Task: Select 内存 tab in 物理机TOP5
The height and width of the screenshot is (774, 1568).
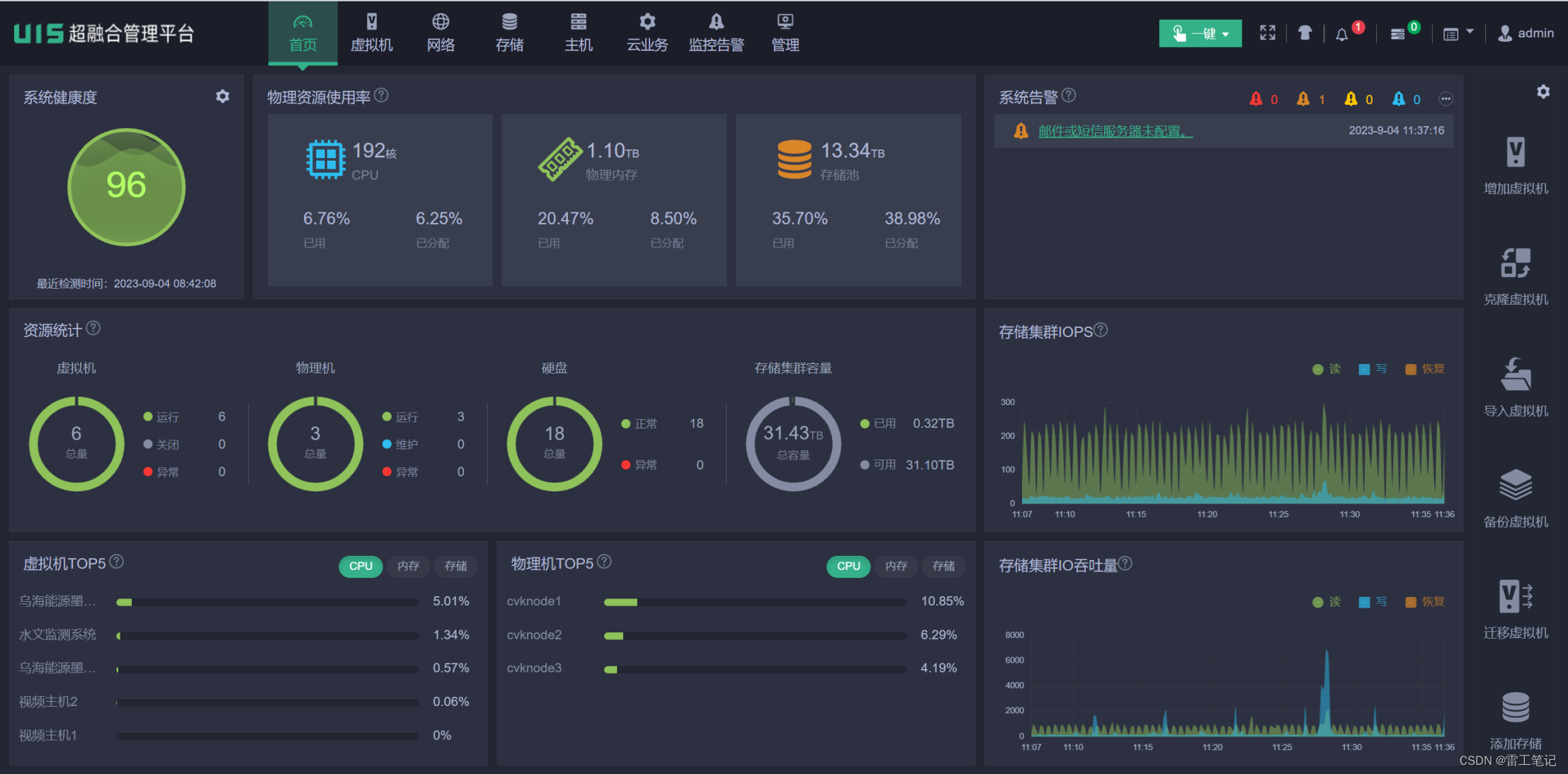Action: 897,566
